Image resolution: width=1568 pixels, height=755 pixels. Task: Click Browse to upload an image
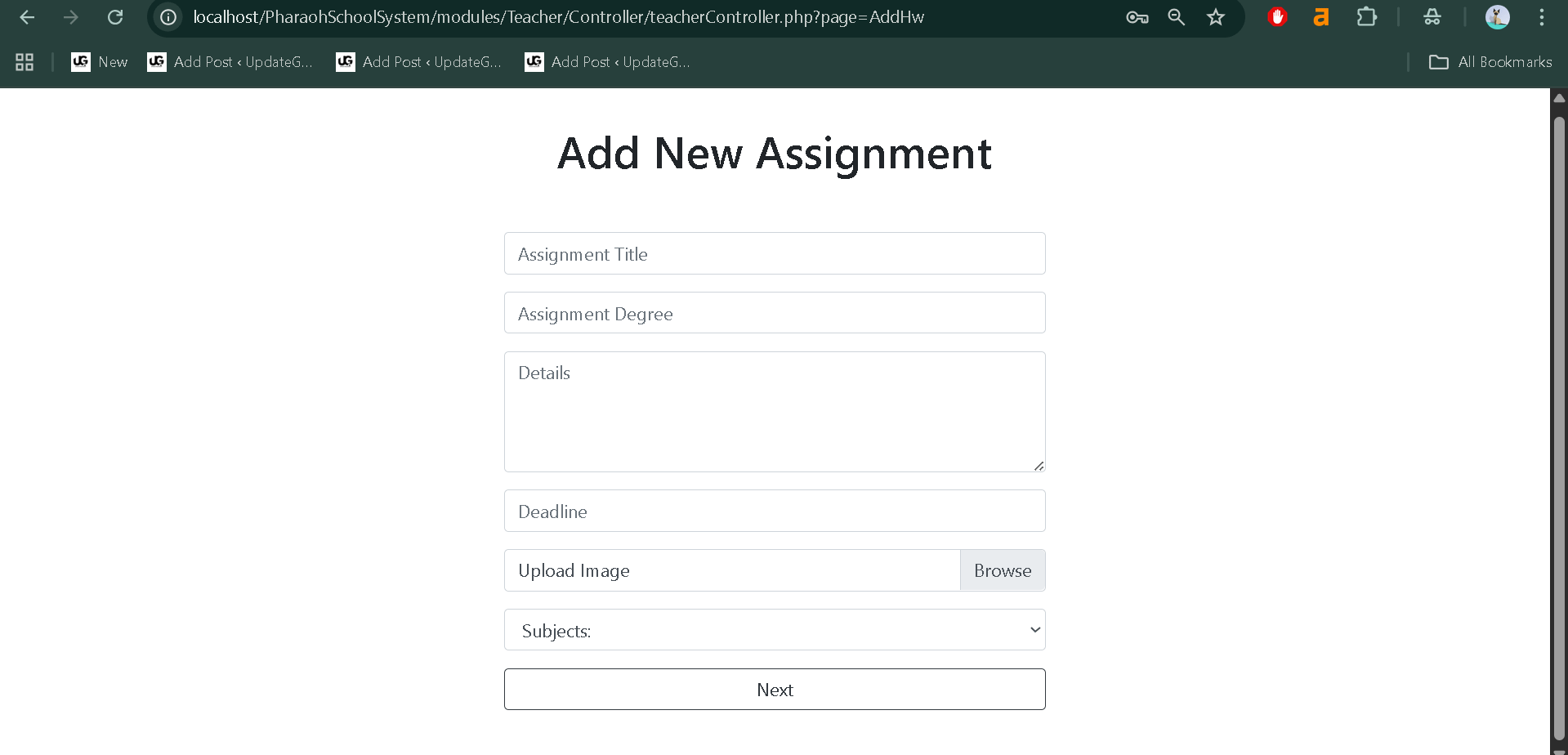click(x=1002, y=570)
